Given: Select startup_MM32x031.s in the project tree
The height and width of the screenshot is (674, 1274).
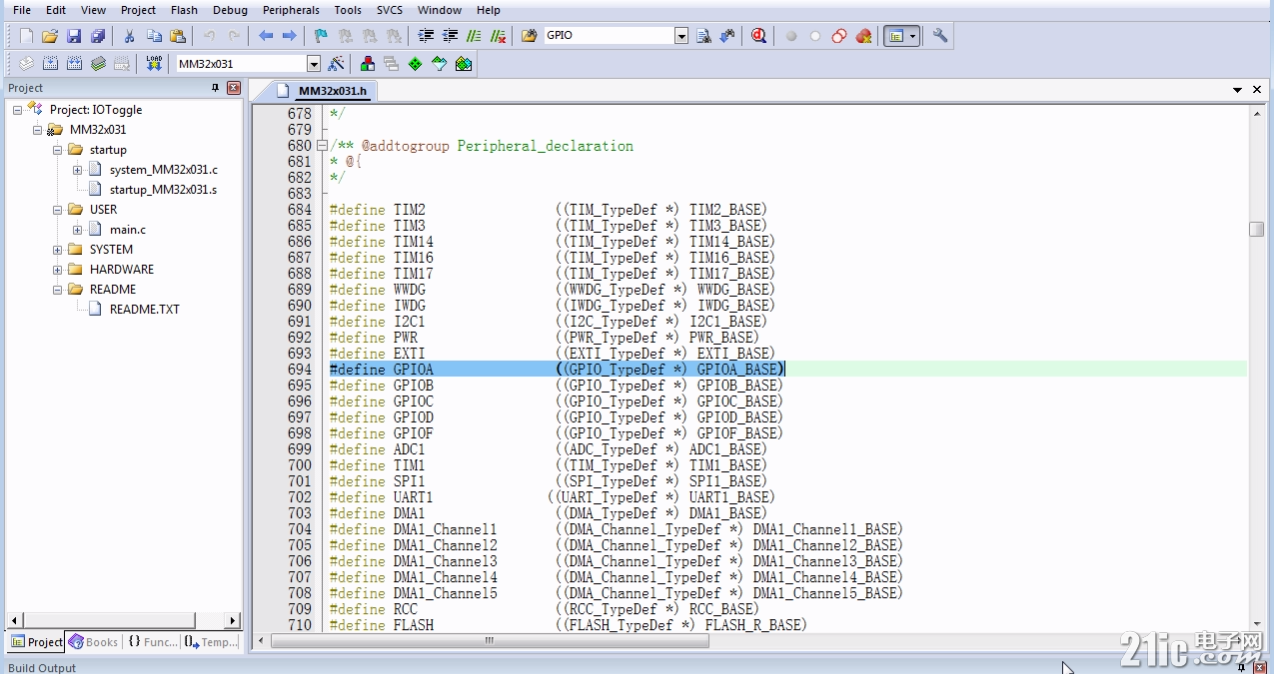Looking at the screenshot, I should [163, 190].
